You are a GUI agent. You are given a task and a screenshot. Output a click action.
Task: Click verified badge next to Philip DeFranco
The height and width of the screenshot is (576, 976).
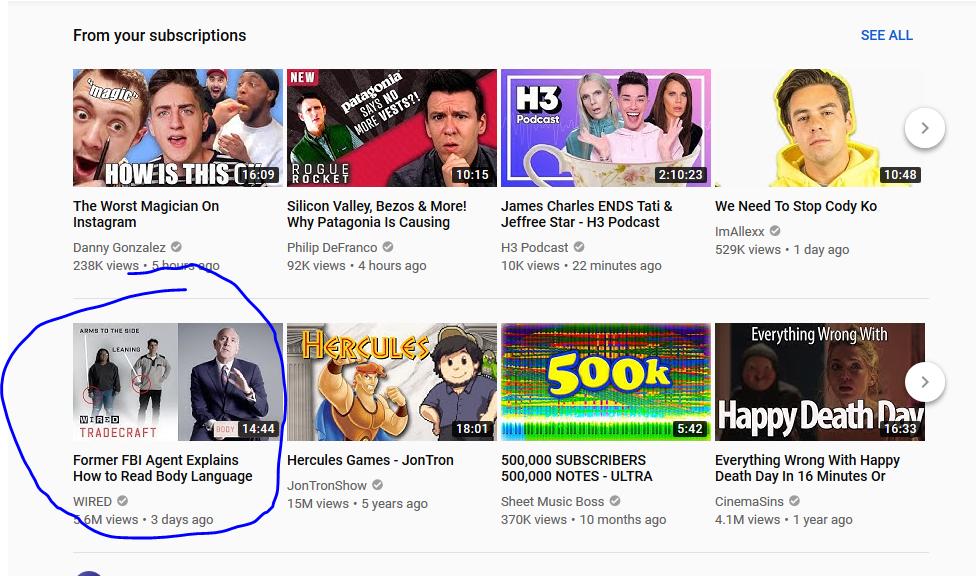pyautogui.click(x=388, y=247)
